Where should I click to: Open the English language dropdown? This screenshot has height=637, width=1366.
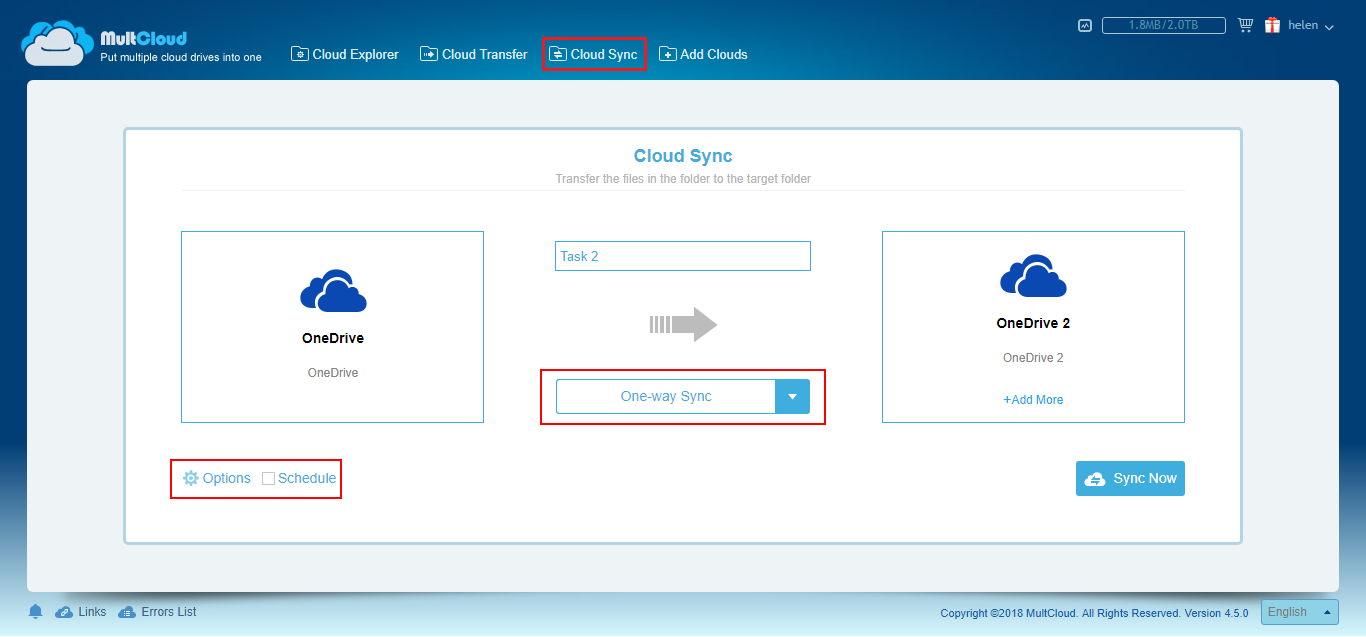point(1300,612)
